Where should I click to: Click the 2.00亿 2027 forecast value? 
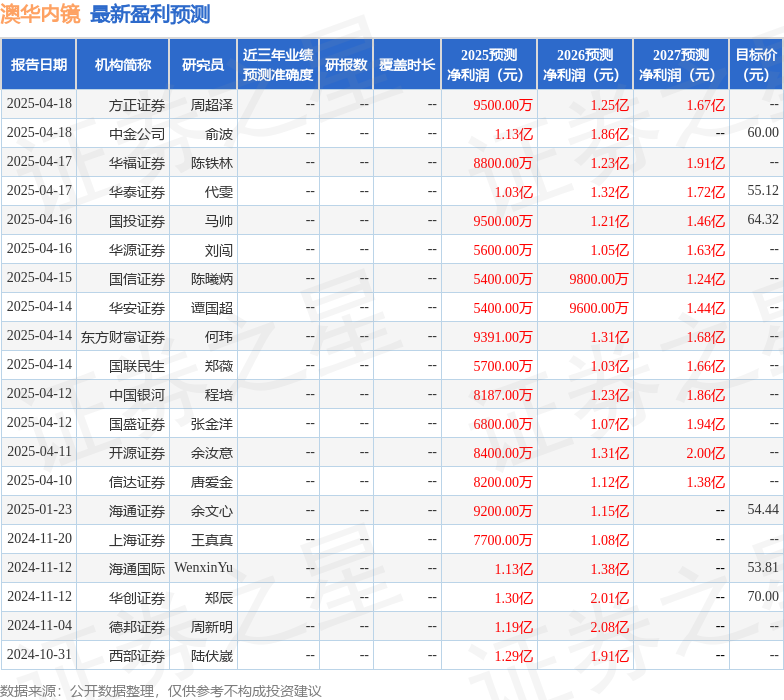pyautogui.click(x=705, y=454)
